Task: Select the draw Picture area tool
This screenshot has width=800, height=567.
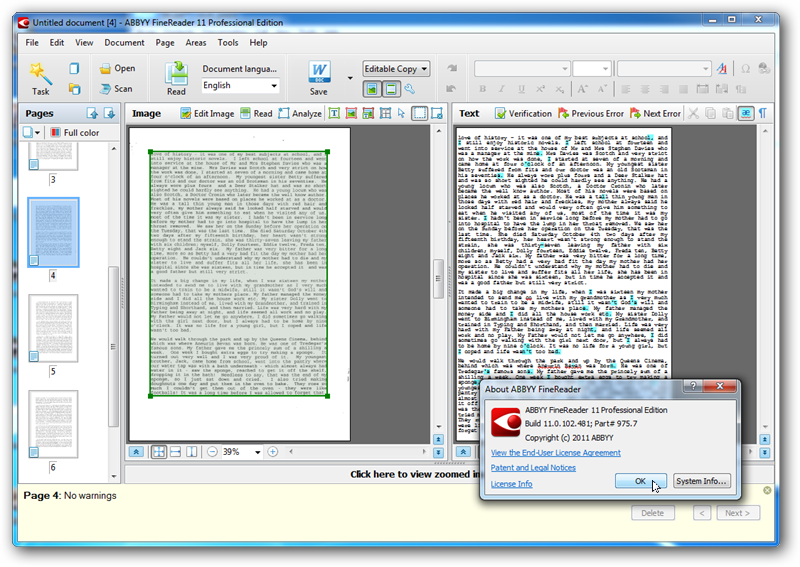Action: click(351, 113)
